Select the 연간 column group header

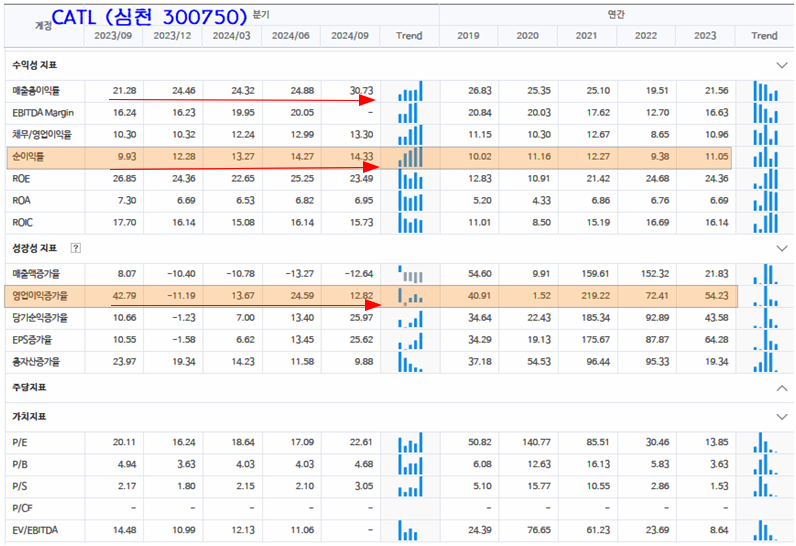(x=617, y=15)
